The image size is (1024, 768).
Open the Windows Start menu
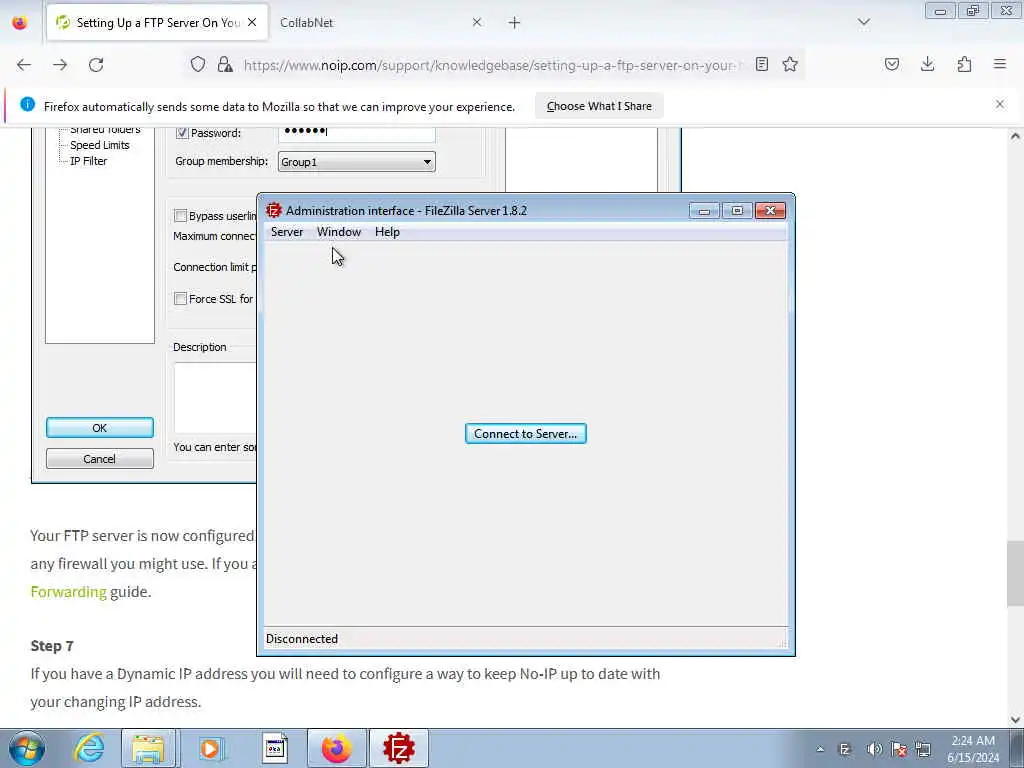[x=27, y=748]
